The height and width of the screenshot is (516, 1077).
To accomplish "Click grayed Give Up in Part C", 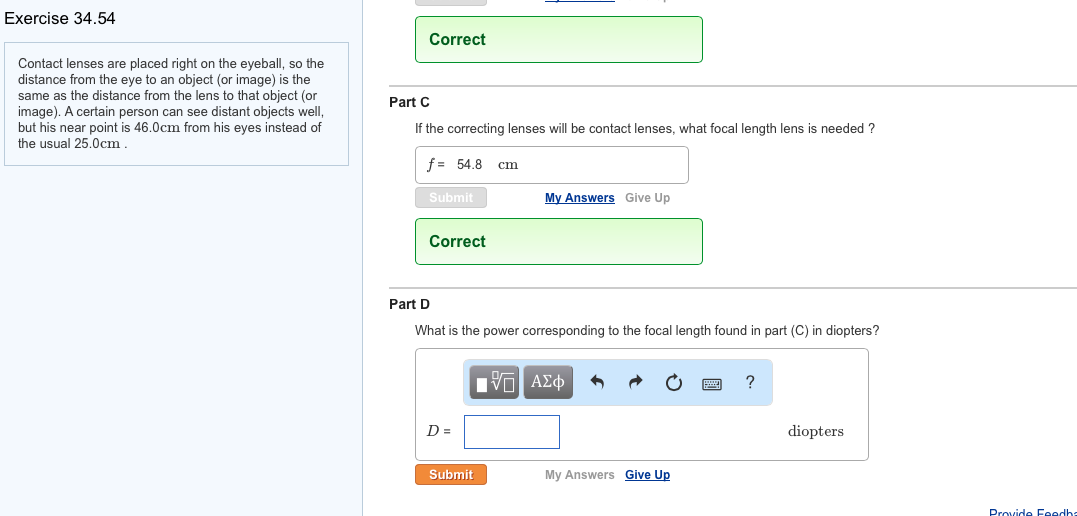I will 647,198.
